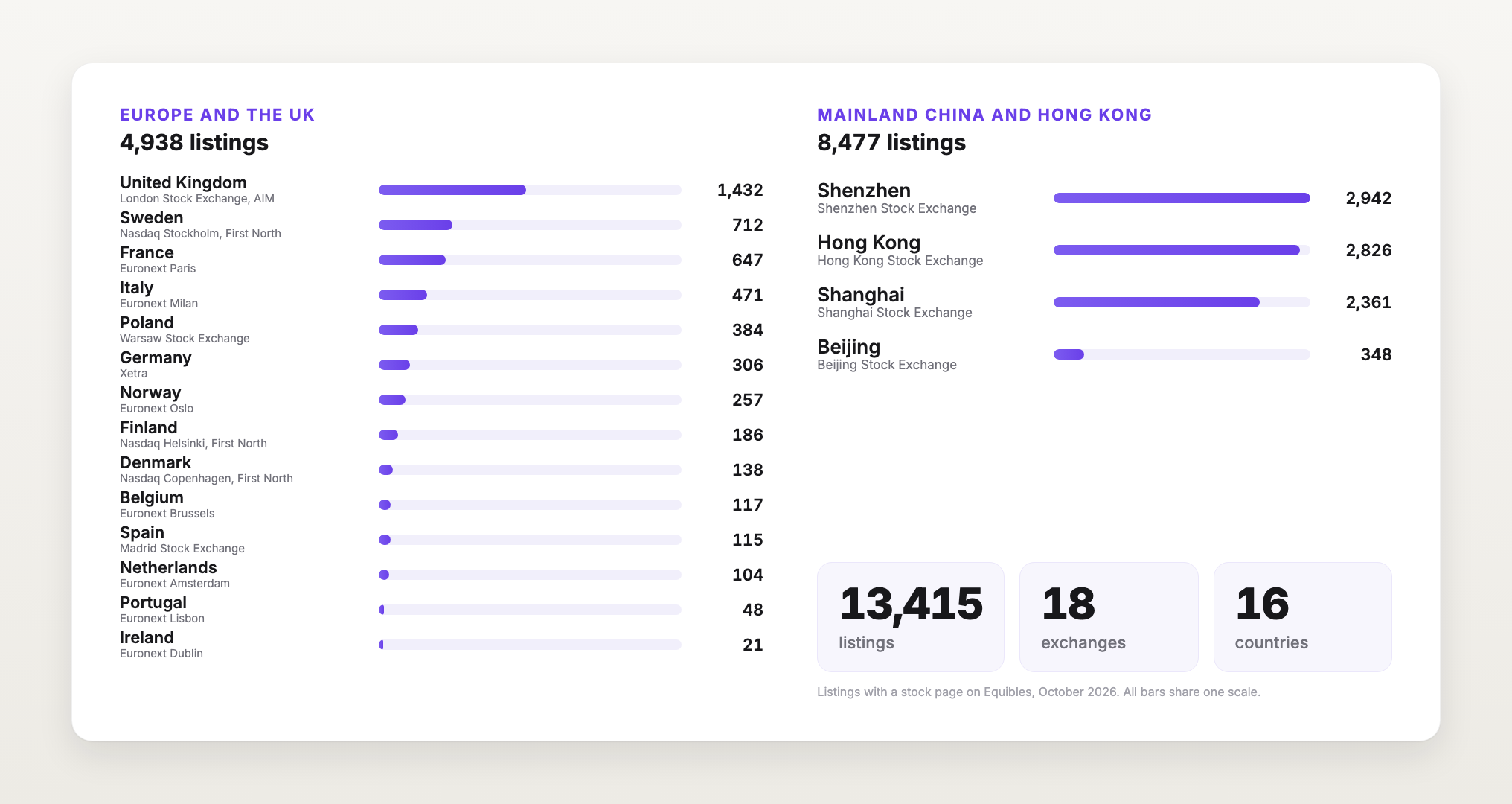Click the Equibles October 2026 footnote

(x=1039, y=692)
